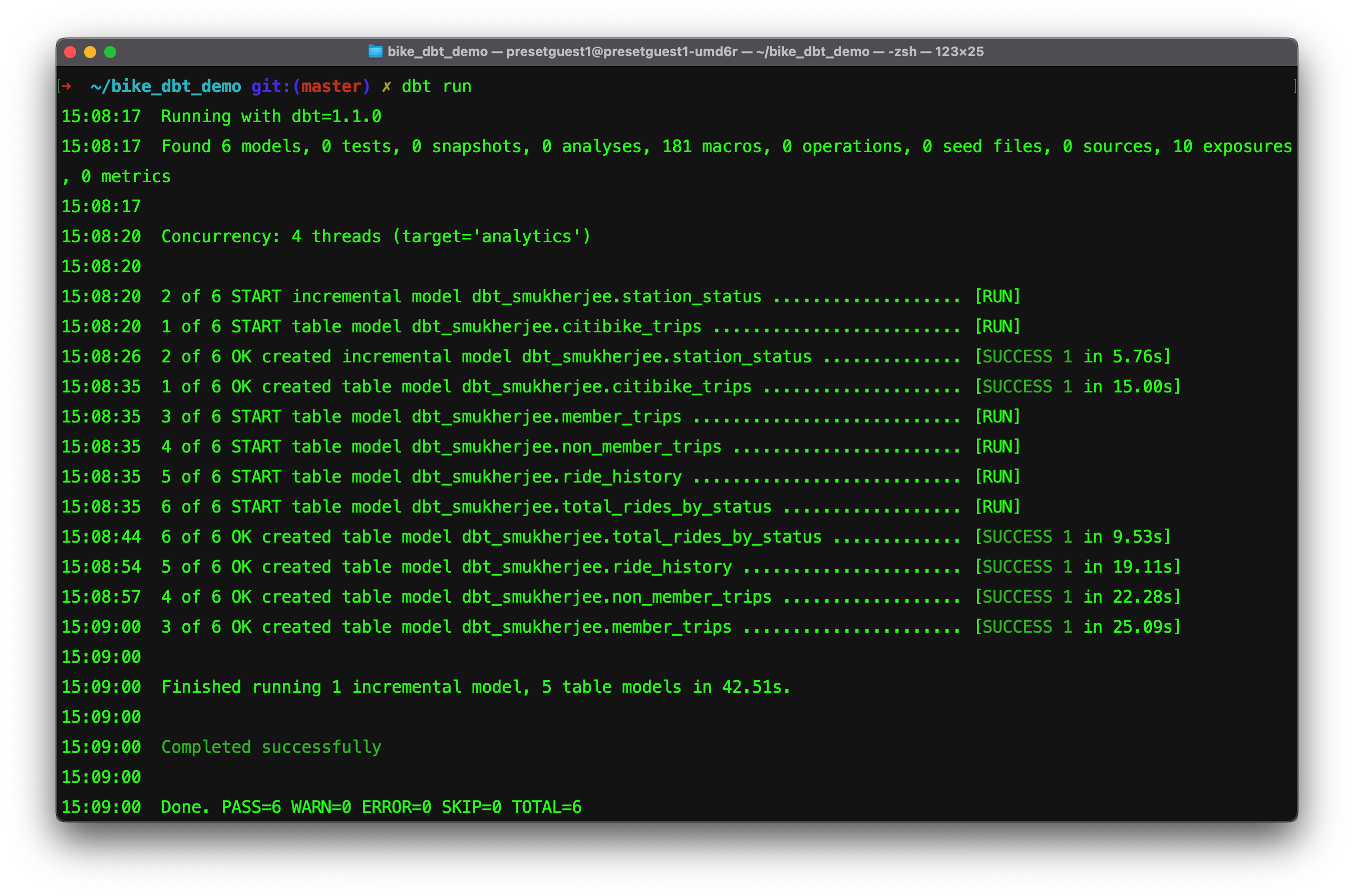
Task: Click the 'dbt run' command text
Action: pos(436,86)
